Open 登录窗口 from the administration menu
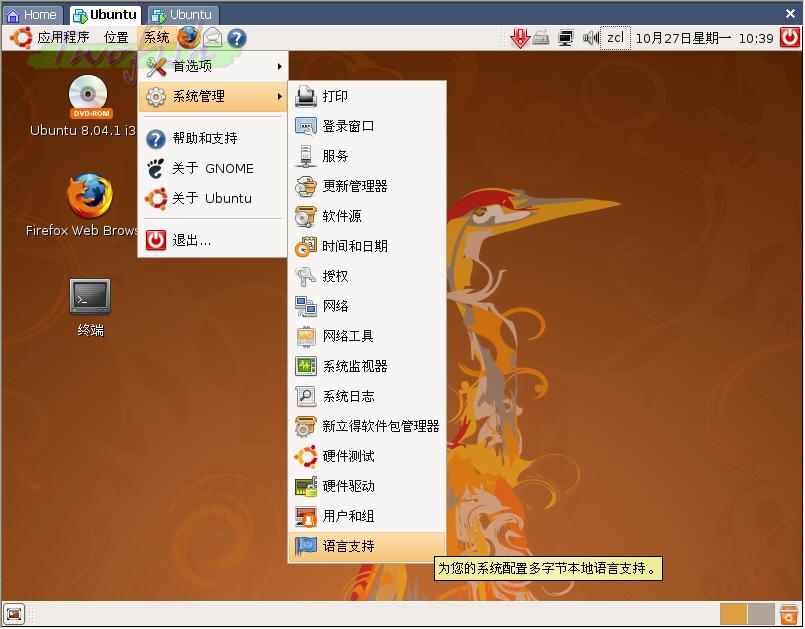This screenshot has height=629, width=805. click(x=367, y=126)
